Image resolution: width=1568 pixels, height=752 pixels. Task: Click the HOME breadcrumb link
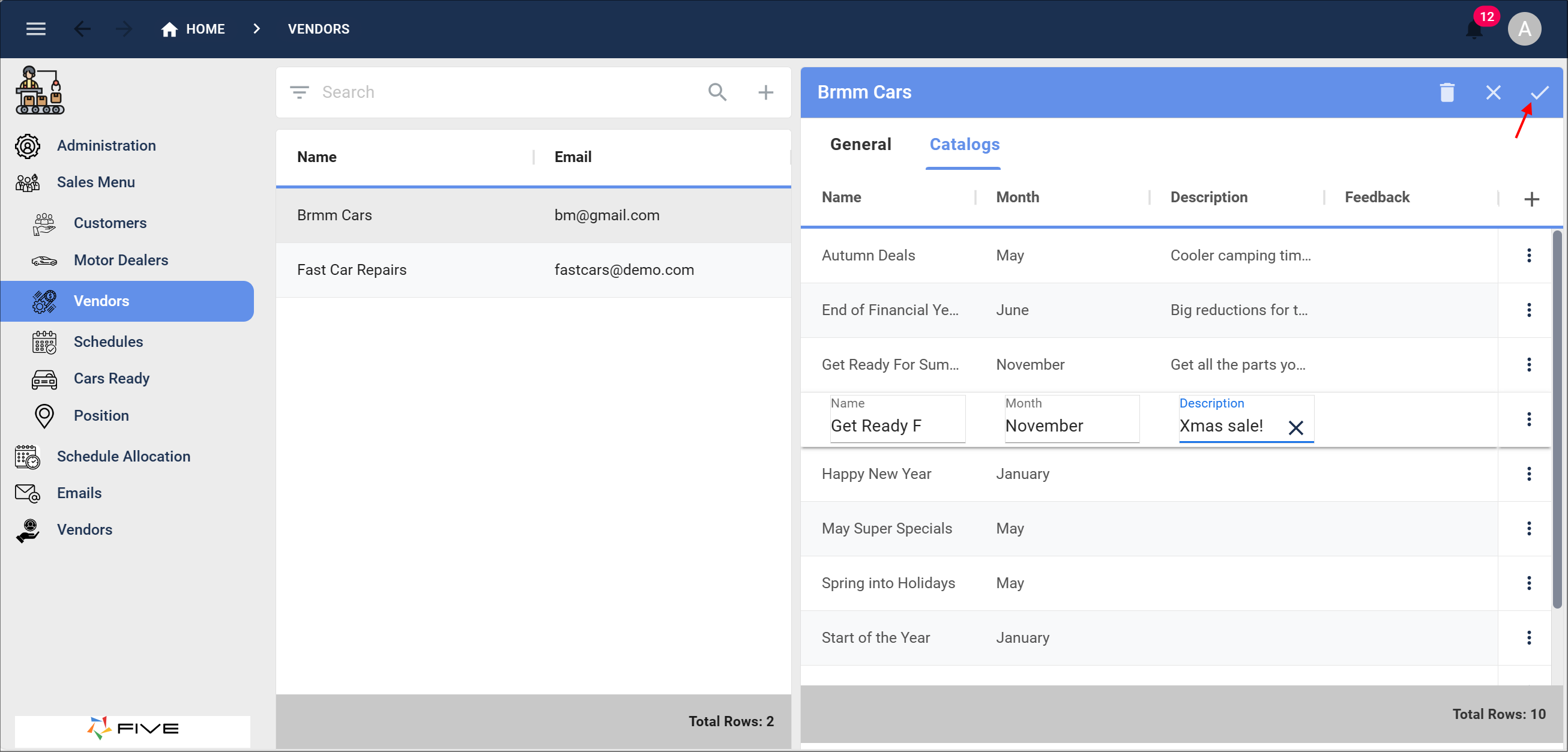(x=193, y=29)
